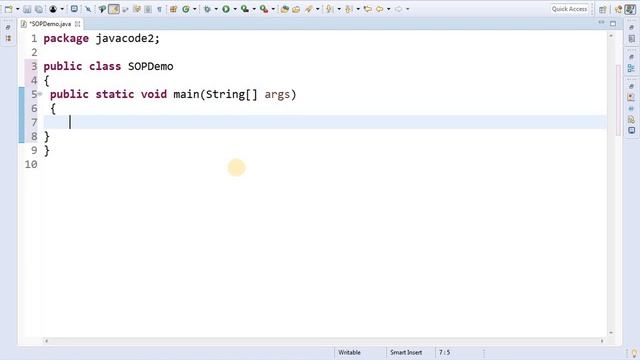The image size is (640, 360).
Task: Minimize the editor area
Action: 602,23
